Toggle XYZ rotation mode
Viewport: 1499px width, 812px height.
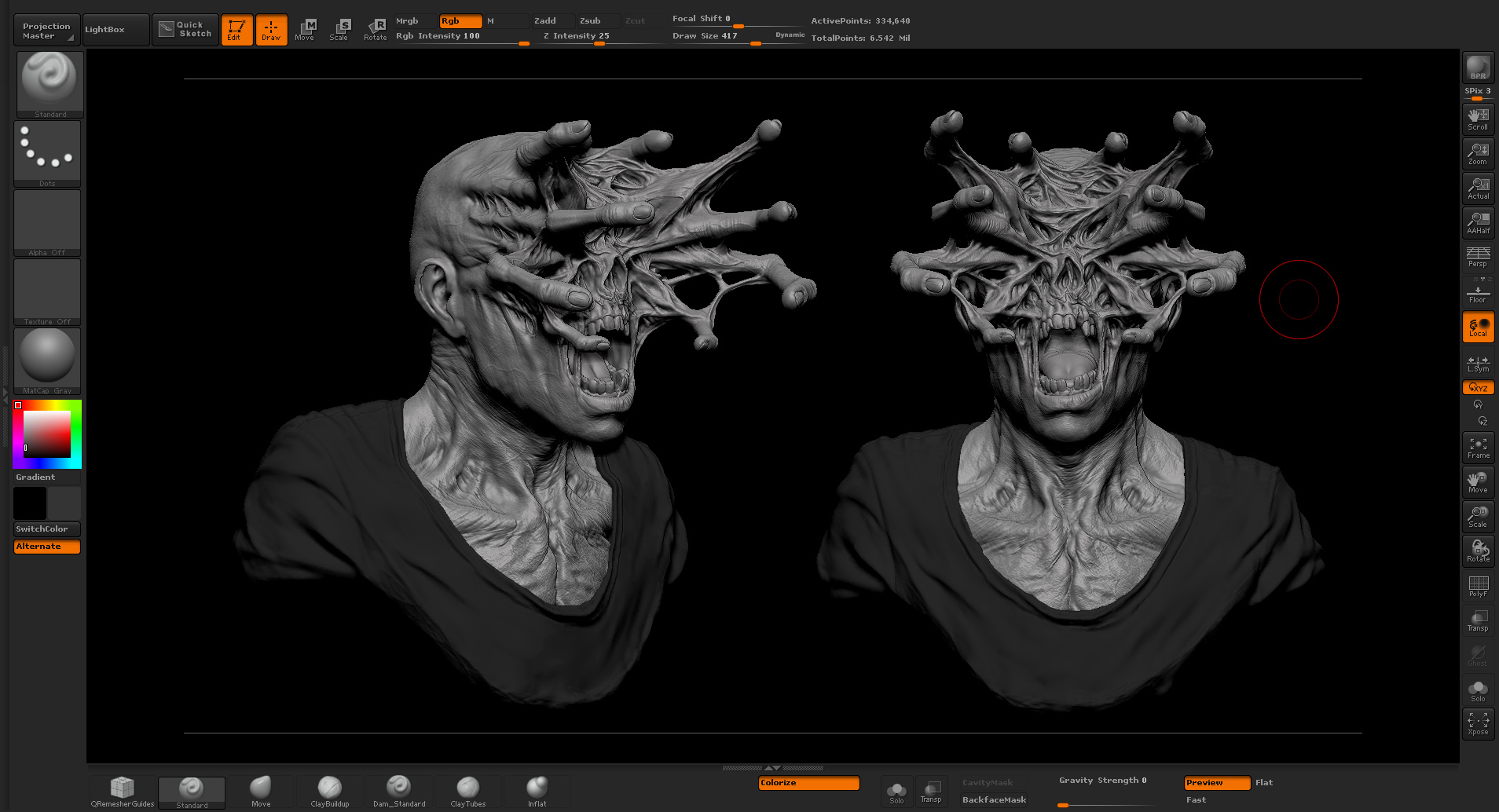(x=1478, y=387)
